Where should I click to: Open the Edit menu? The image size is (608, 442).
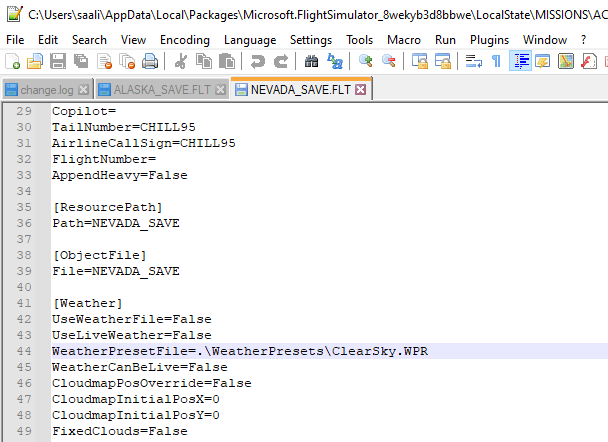pyautogui.click(x=48, y=40)
